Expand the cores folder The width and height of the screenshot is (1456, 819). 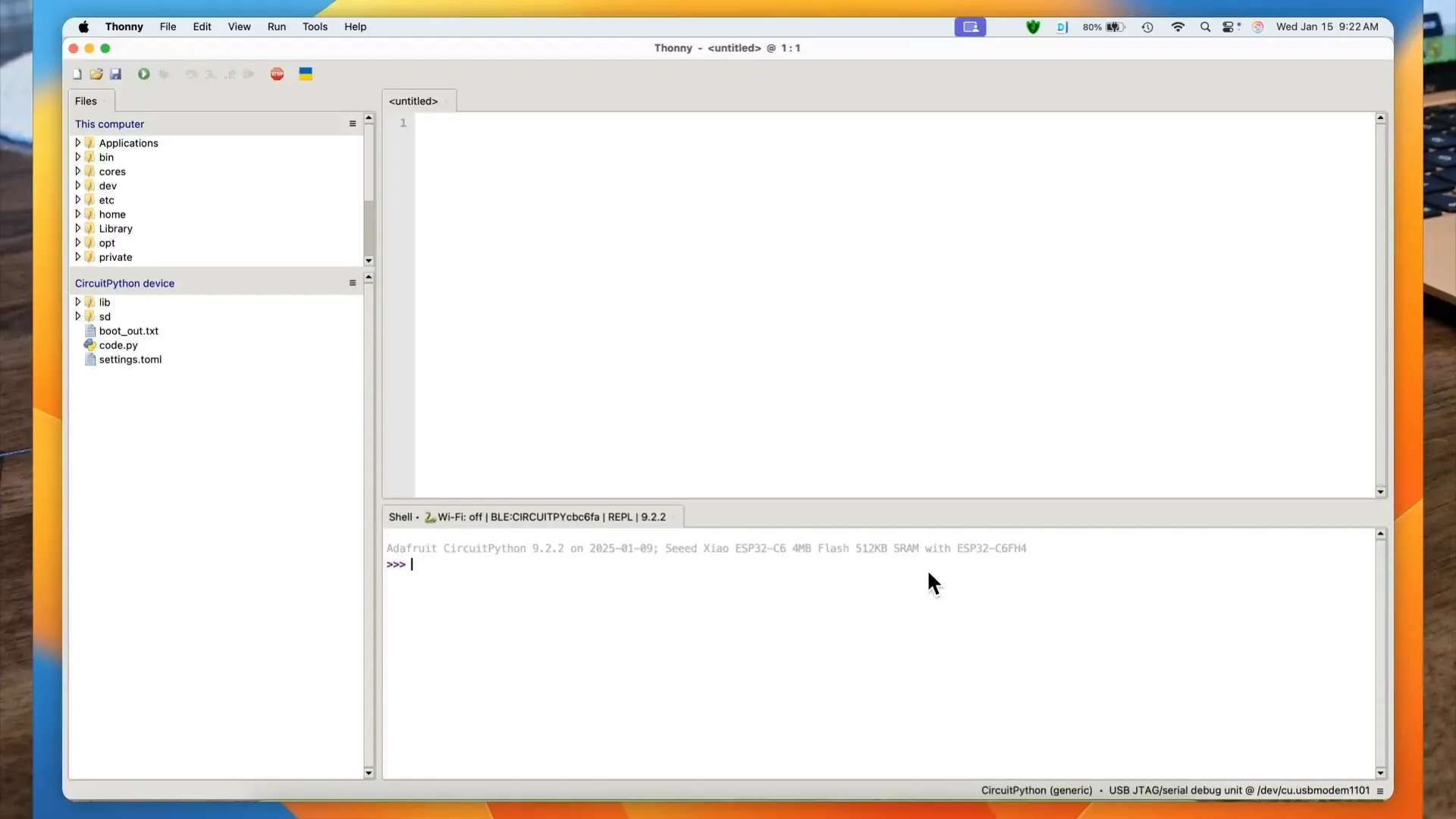[77, 171]
